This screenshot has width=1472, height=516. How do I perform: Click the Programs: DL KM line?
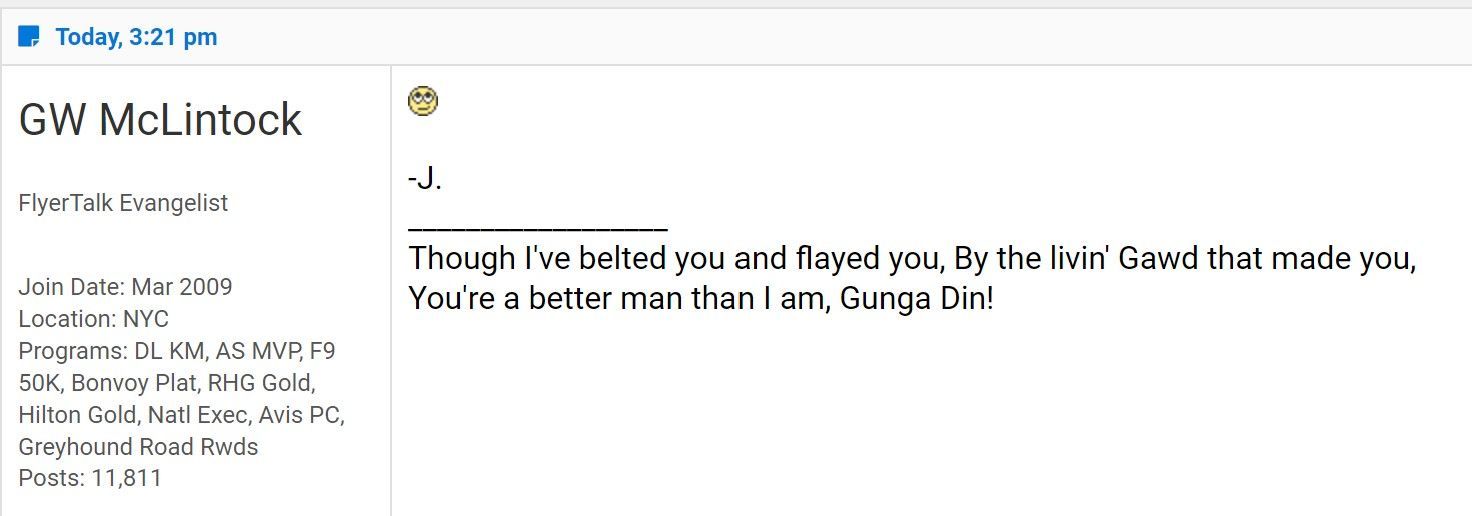(x=177, y=351)
